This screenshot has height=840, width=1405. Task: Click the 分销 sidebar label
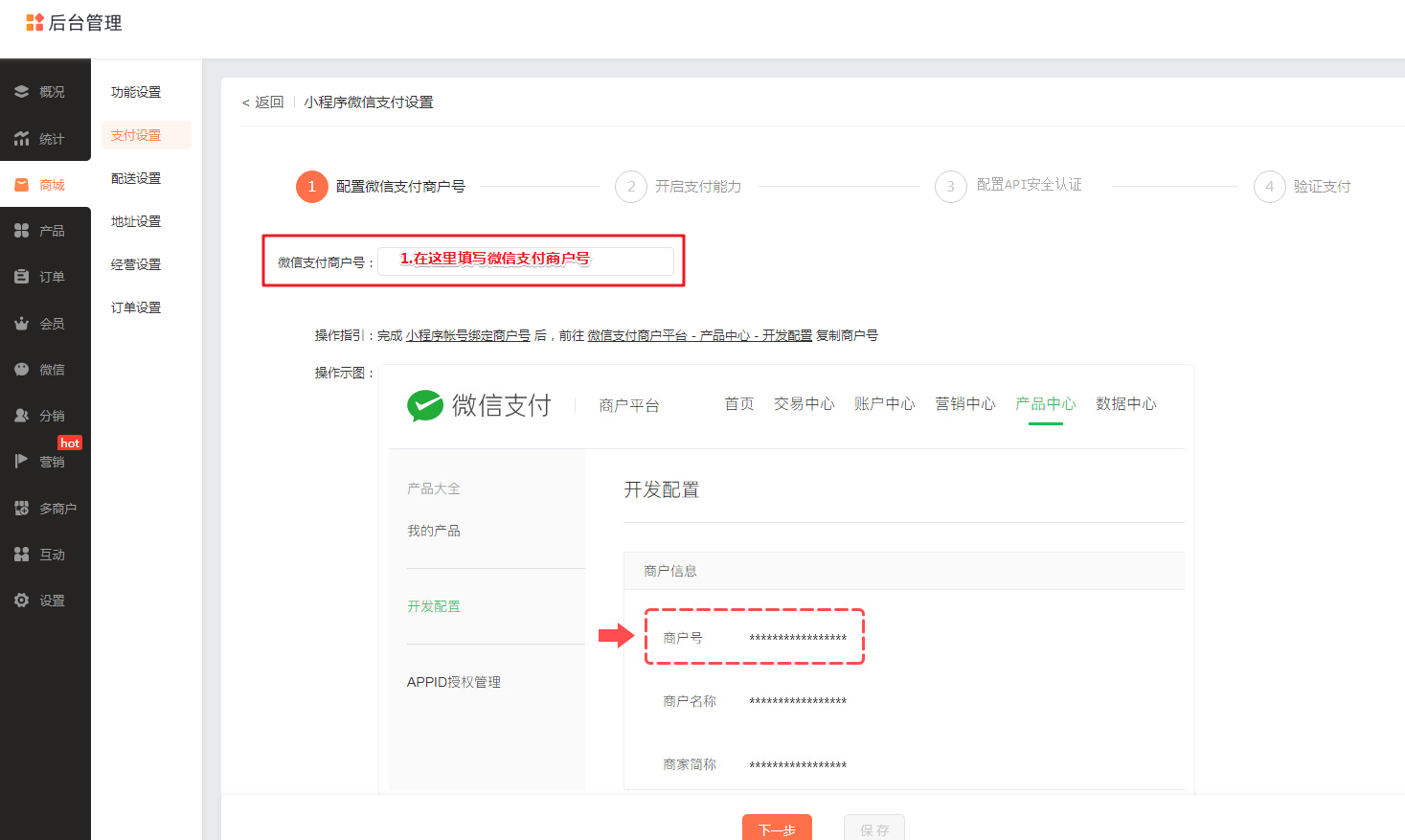coord(52,416)
